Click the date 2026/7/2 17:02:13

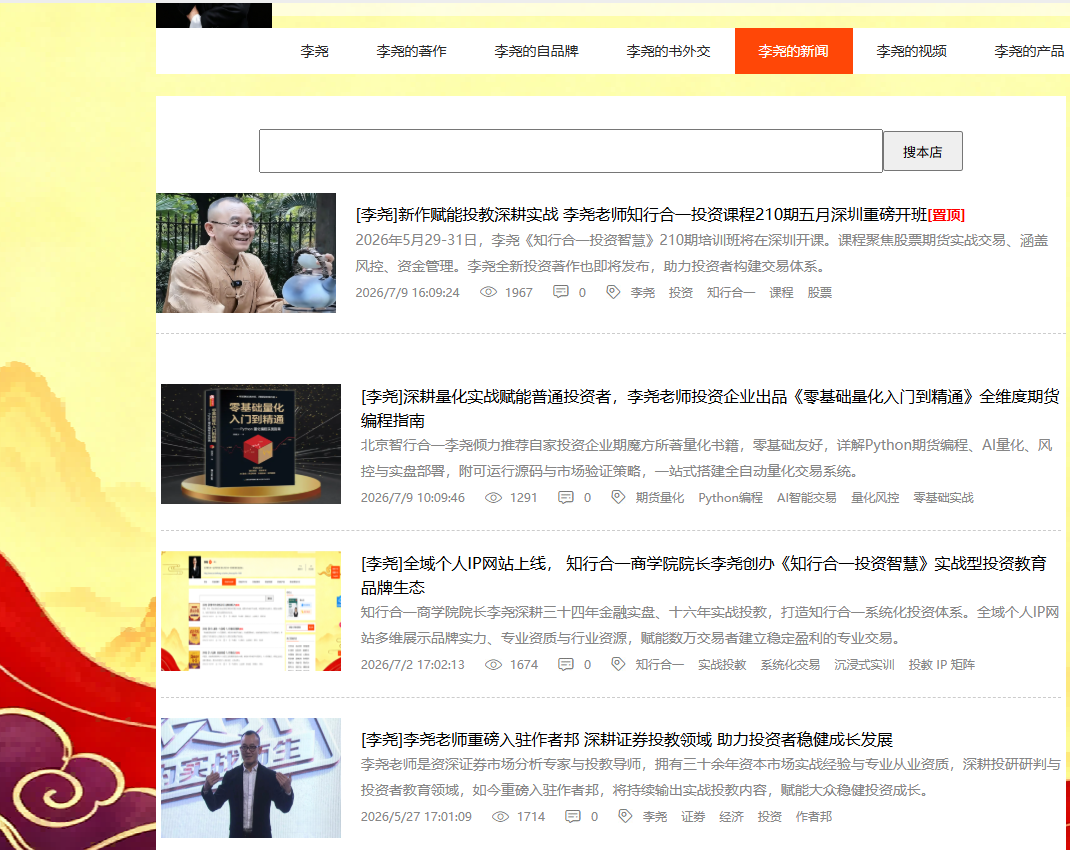tap(413, 664)
